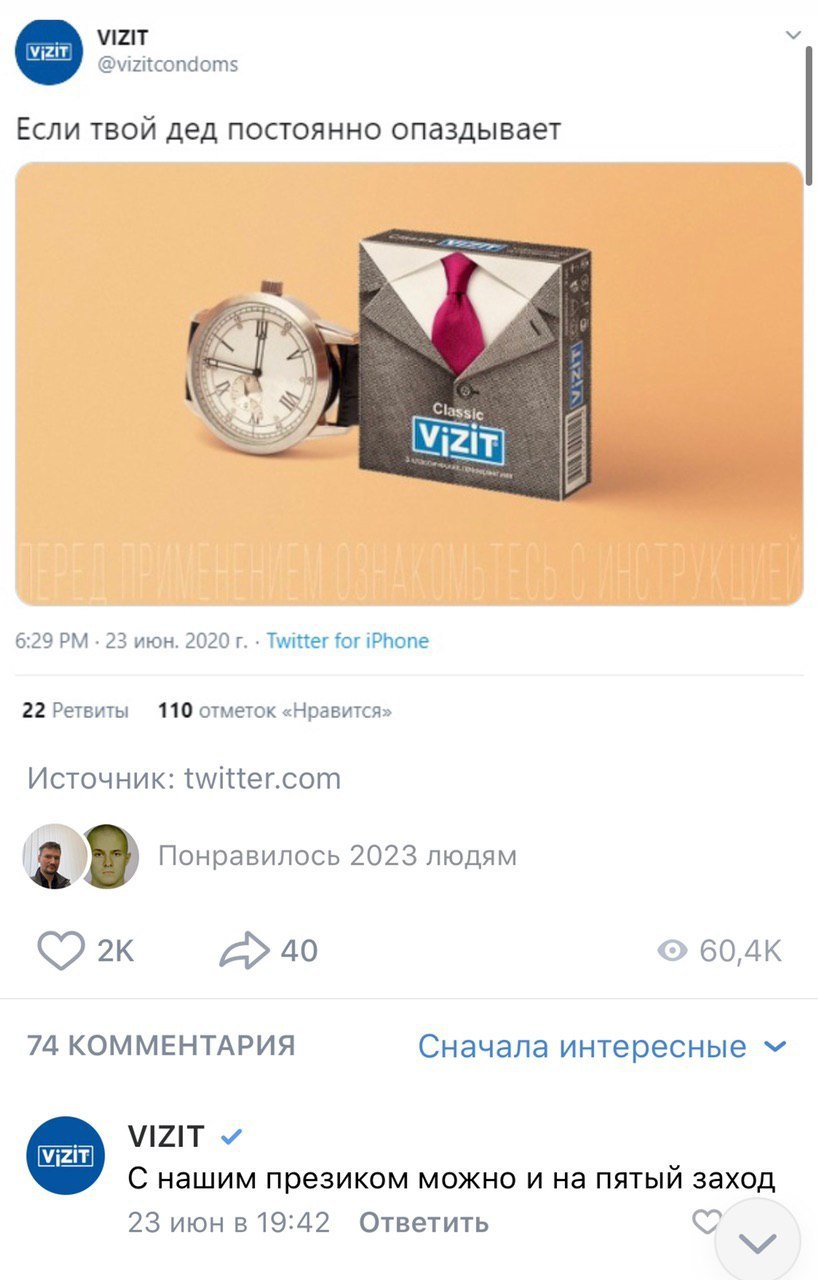The width and height of the screenshot is (818, 1280).
Task: Click the views eye icon
Action: [x=674, y=950]
